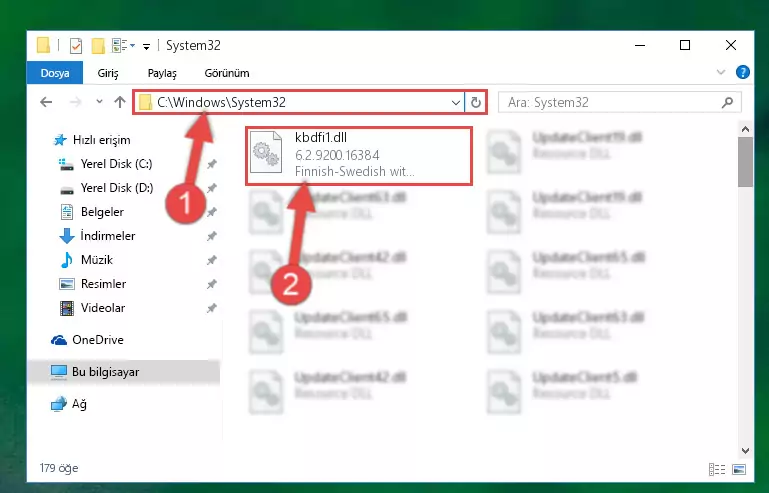Select Bu bilgisayar in navigation pane
This screenshot has height=493, width=769.
(x=124, y=372)
